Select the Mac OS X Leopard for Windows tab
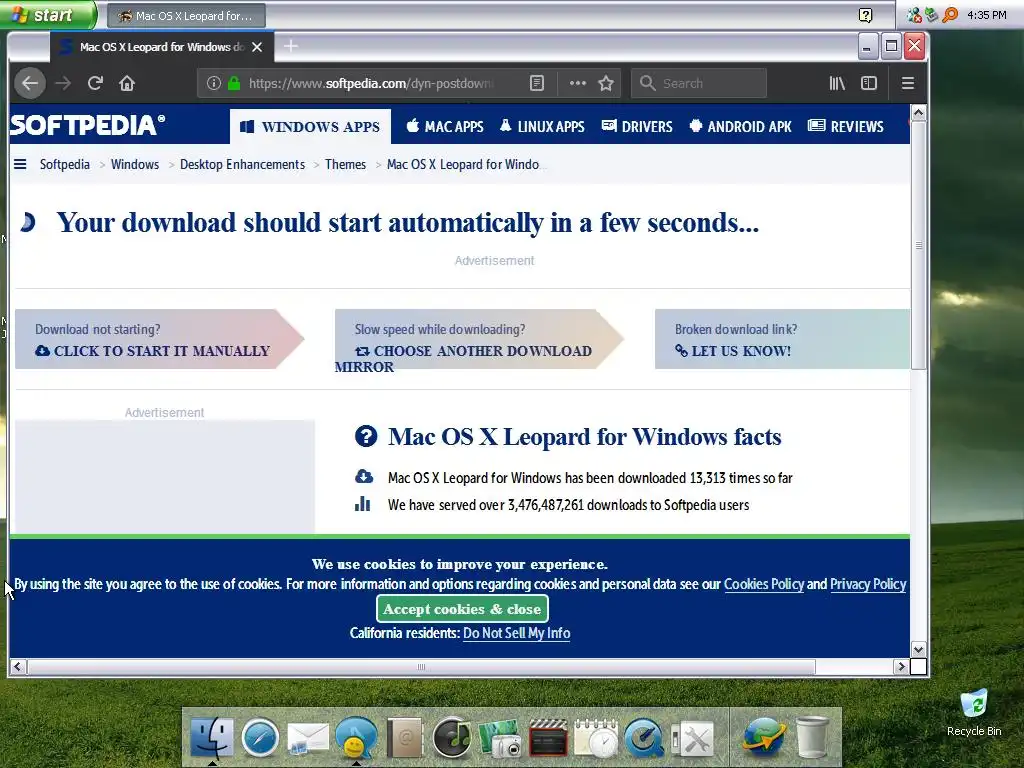 click(162, 47)
